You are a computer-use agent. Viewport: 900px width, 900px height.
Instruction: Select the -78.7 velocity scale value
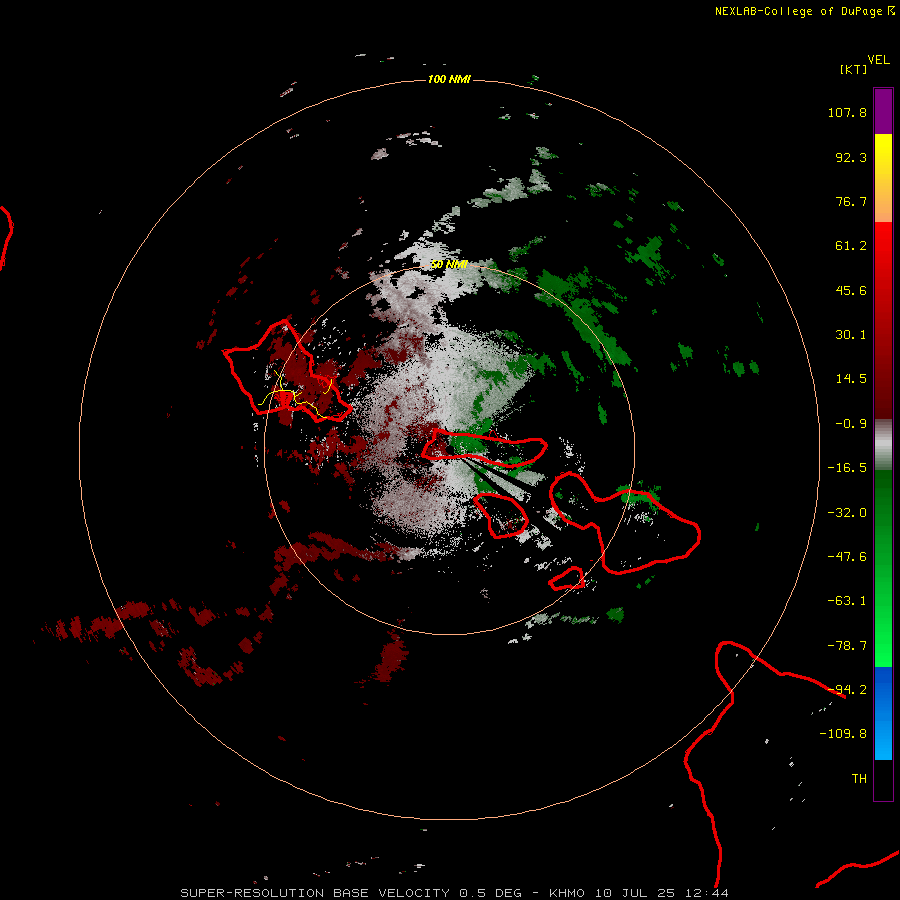(847, 646)
